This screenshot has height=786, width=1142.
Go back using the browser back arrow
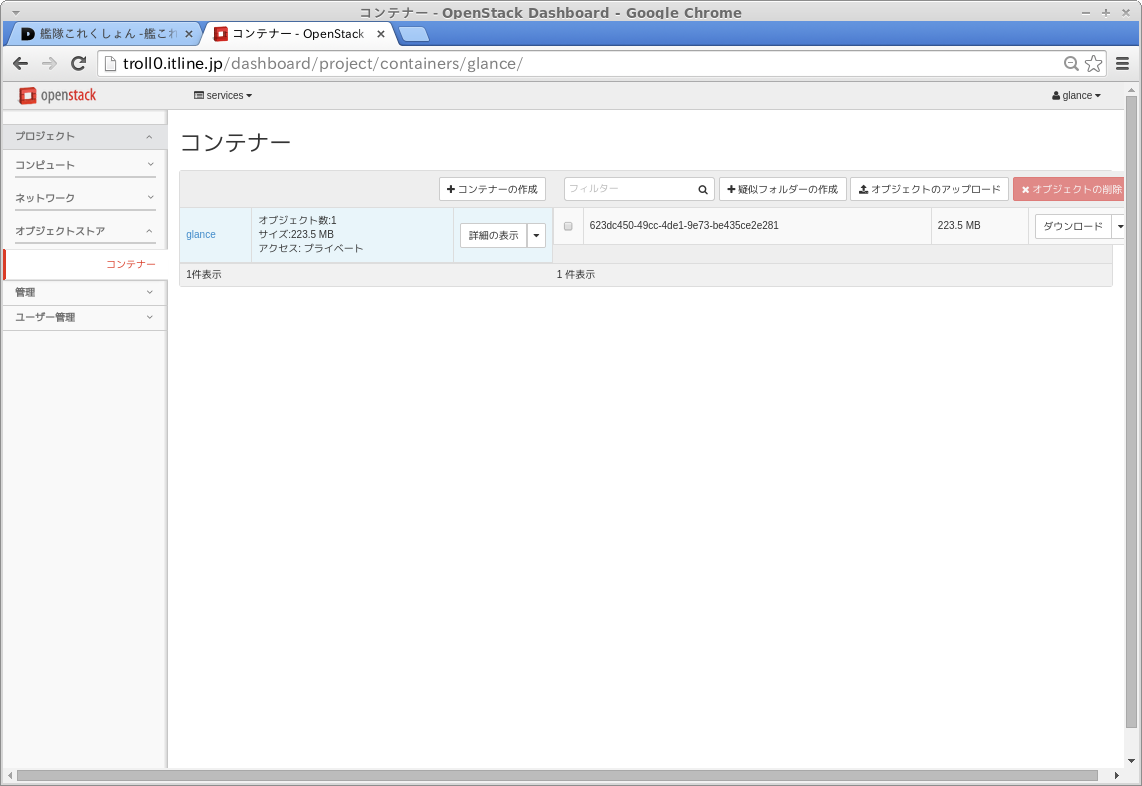(x=20, y=64)
